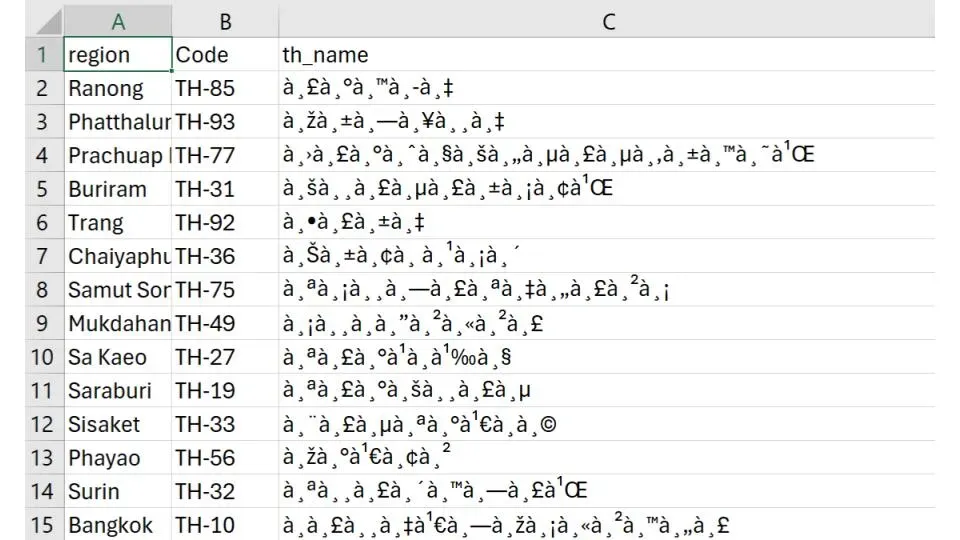Select column B header
Screen dimensions: 960x540
click(x=225, y=21)
